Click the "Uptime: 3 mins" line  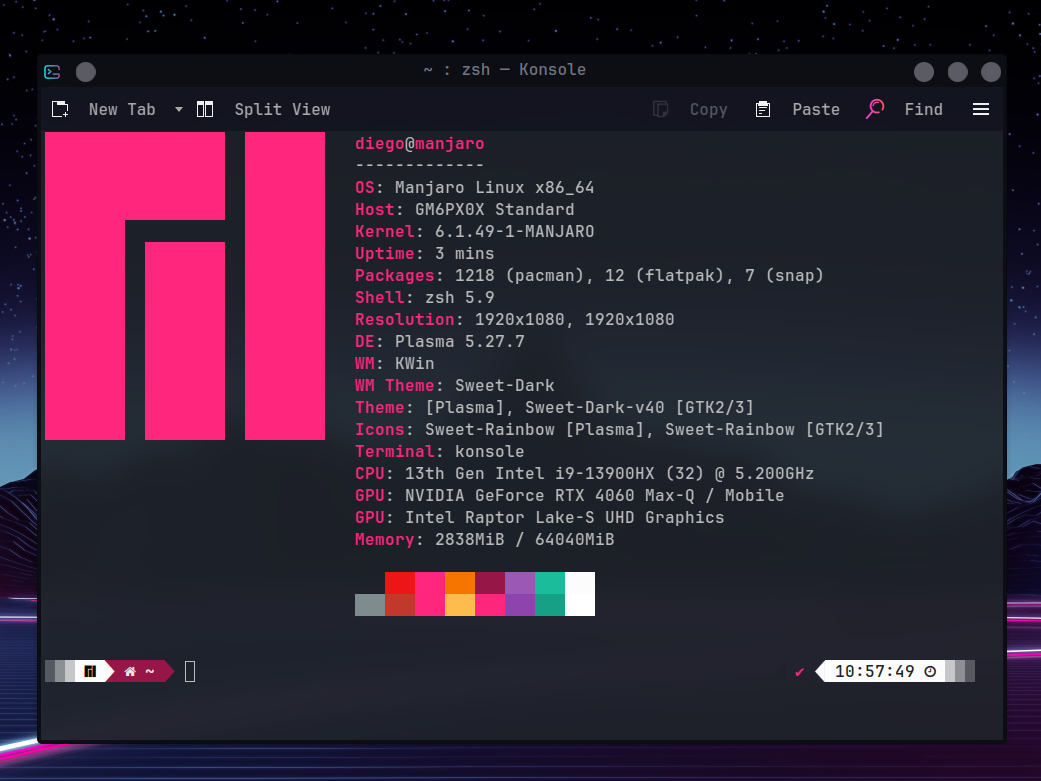coord(425,253)
